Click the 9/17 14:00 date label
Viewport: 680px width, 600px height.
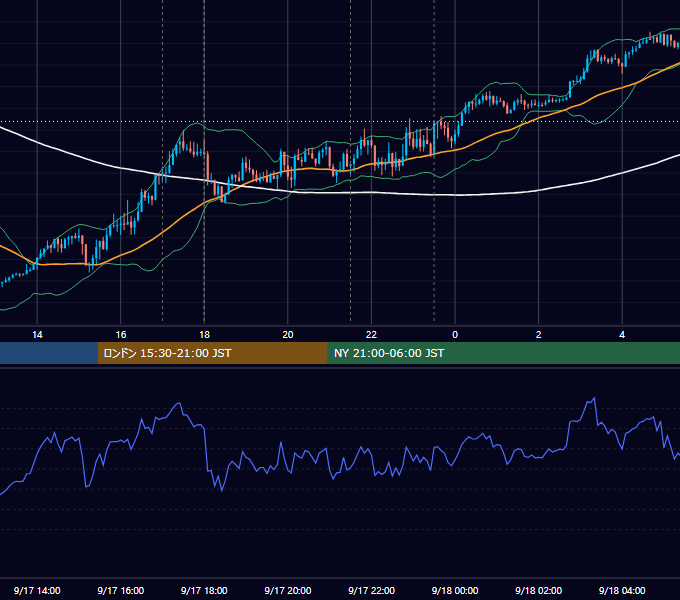(37, 590)
